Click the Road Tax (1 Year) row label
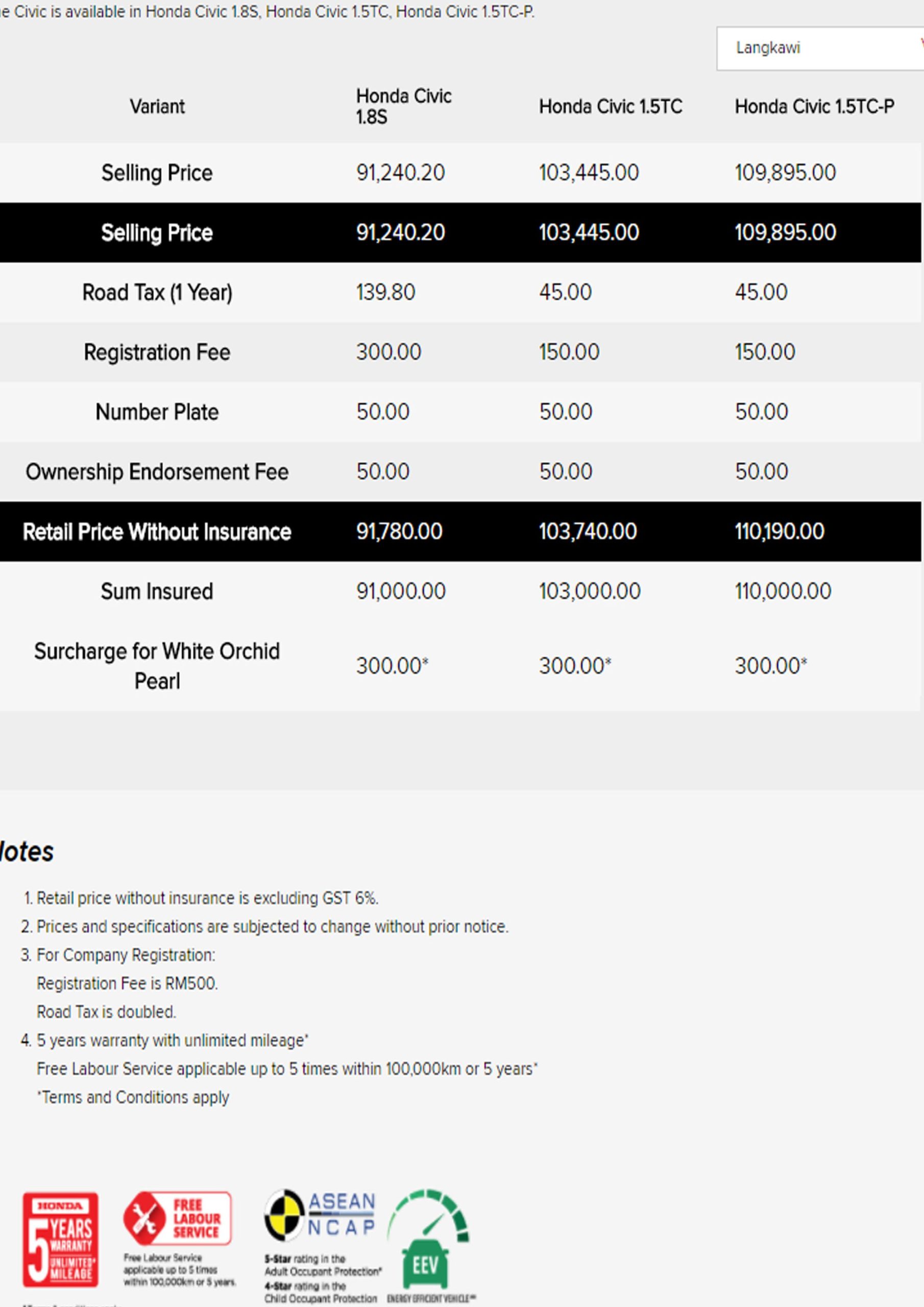Image resolution: width=924 pixels, height=1307 pixels. 157,293
